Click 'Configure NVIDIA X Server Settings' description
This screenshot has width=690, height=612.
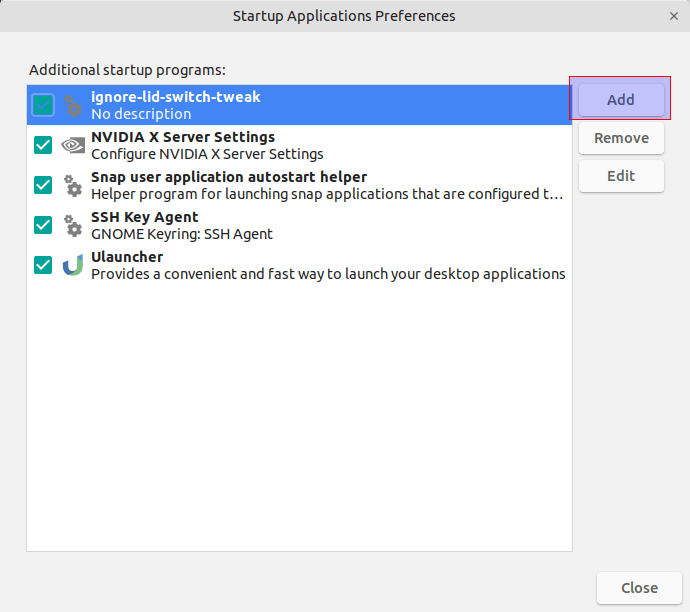207,154
